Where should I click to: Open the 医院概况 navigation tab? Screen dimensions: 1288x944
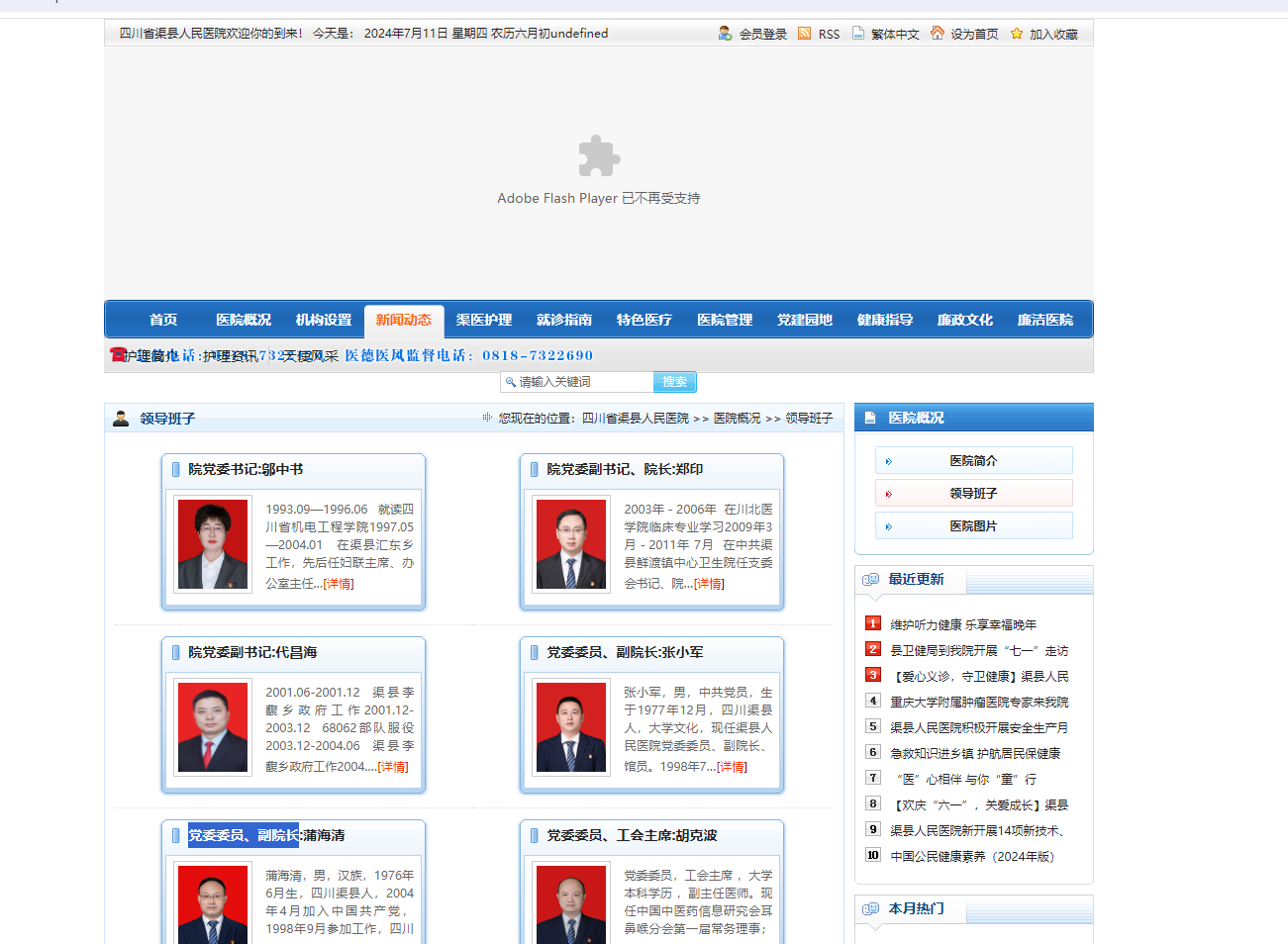point(244,320)
